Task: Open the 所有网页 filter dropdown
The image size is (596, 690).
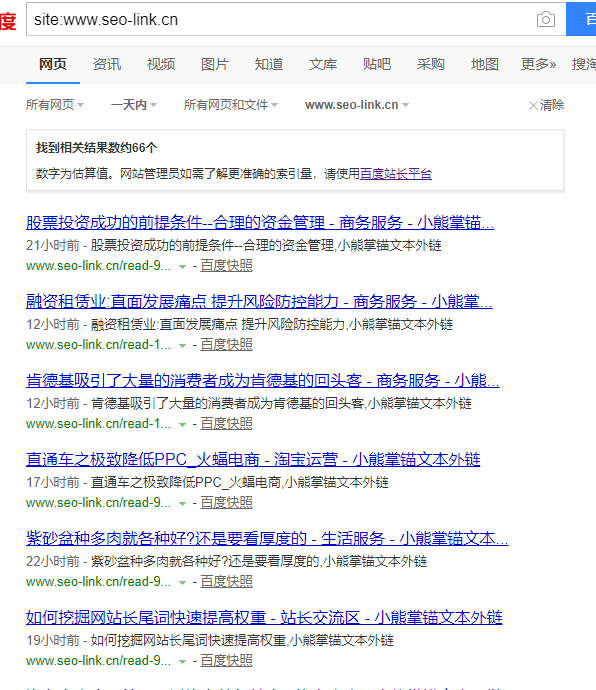Action: [x=55, y=105]
